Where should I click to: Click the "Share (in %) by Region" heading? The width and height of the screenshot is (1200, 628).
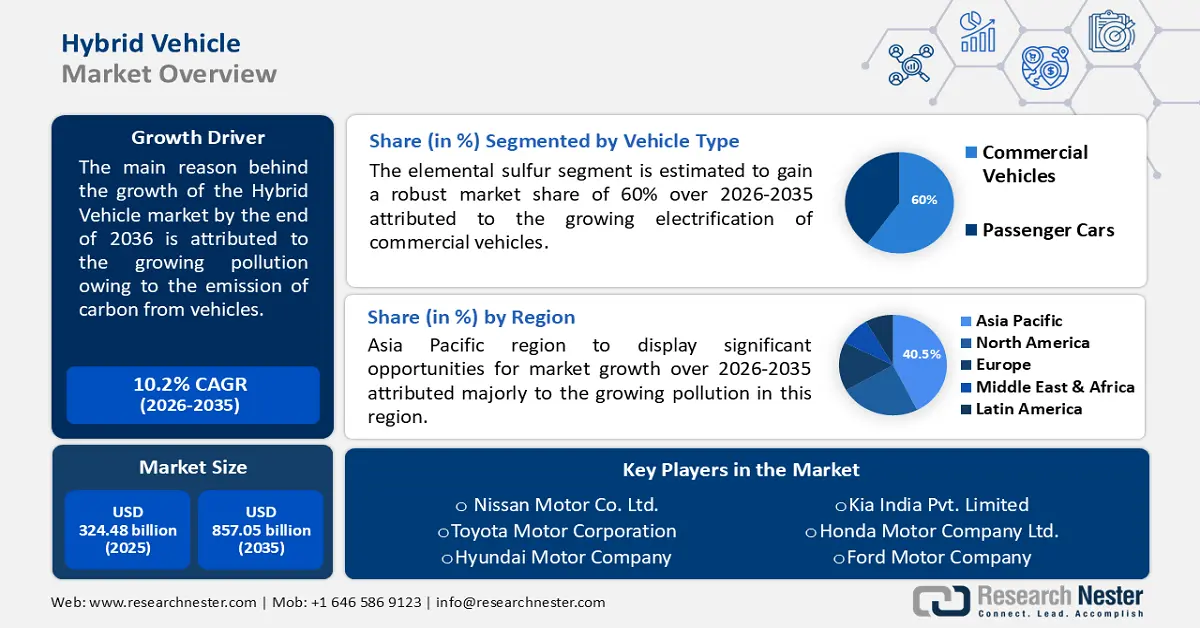pyautogui.click(x=471, y=317)
